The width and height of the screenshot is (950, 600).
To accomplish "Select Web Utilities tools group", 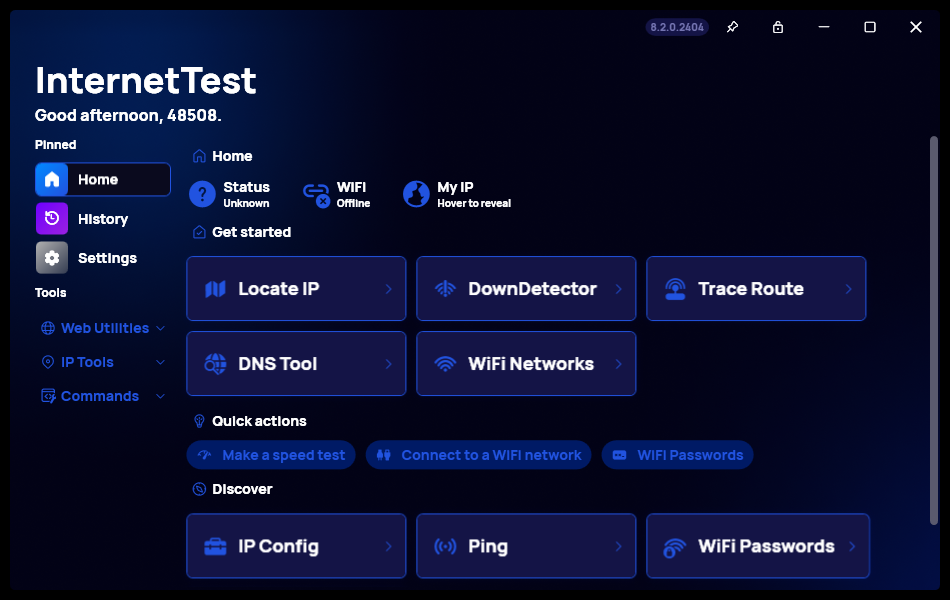I will 103,328.
